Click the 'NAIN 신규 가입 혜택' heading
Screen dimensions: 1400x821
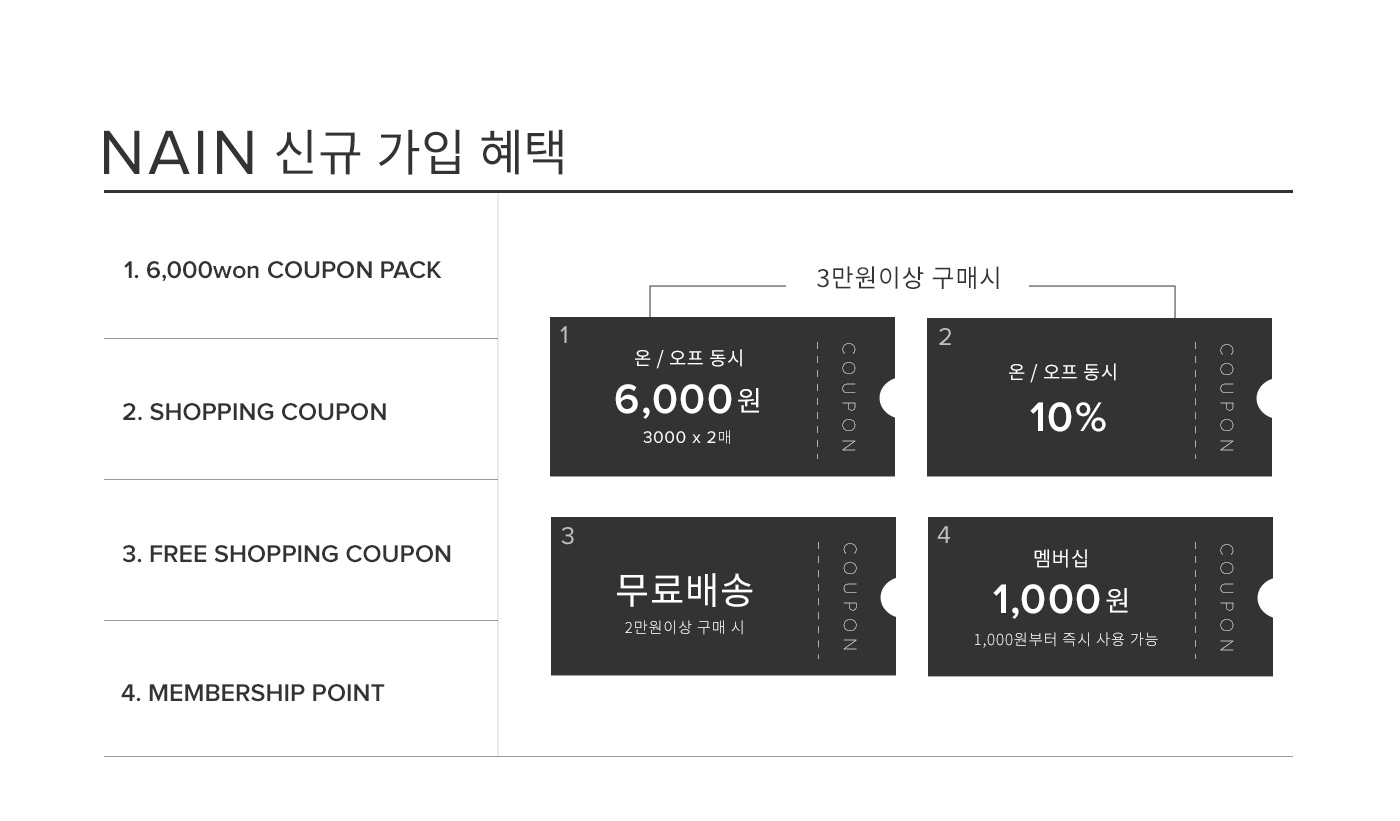335,152
